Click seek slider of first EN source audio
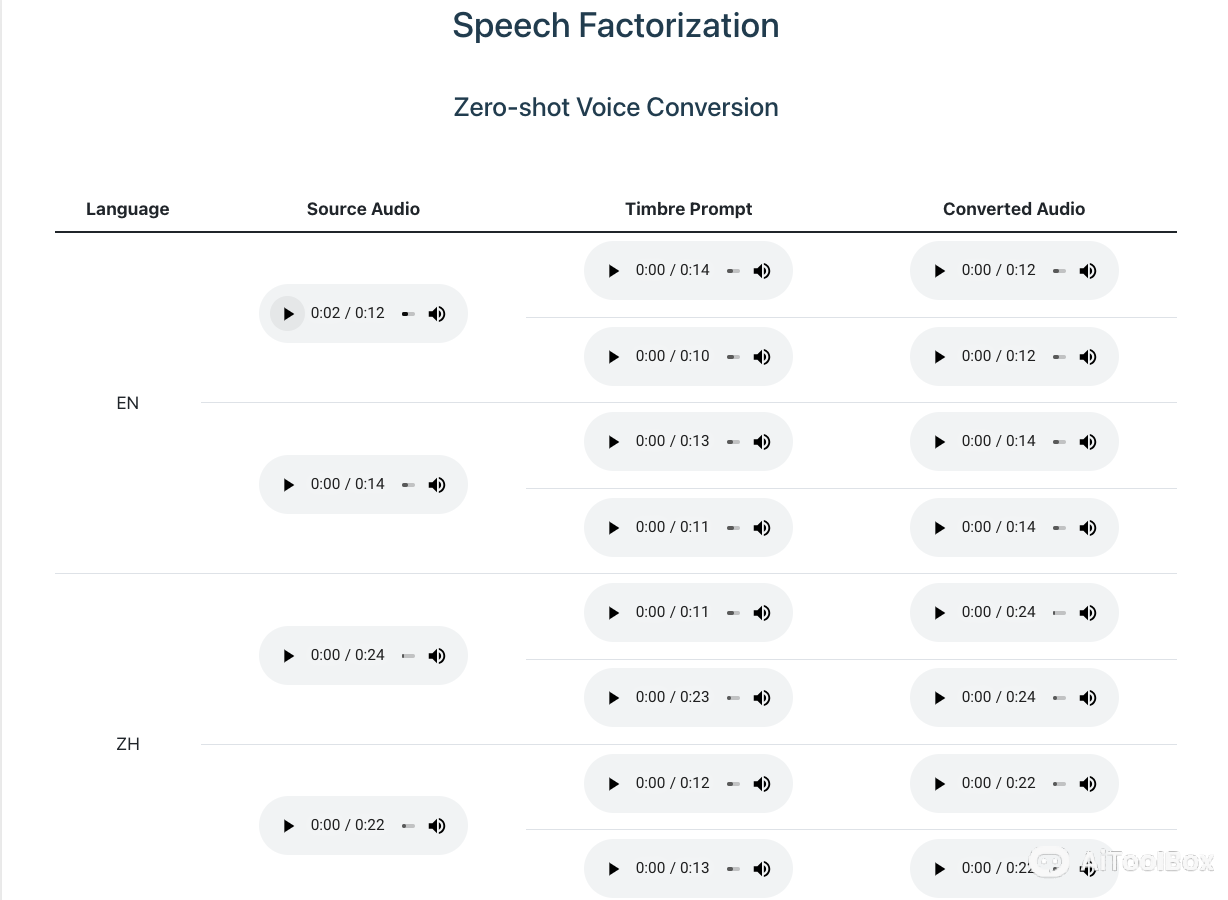1228x900 pixels. (408, 314)
